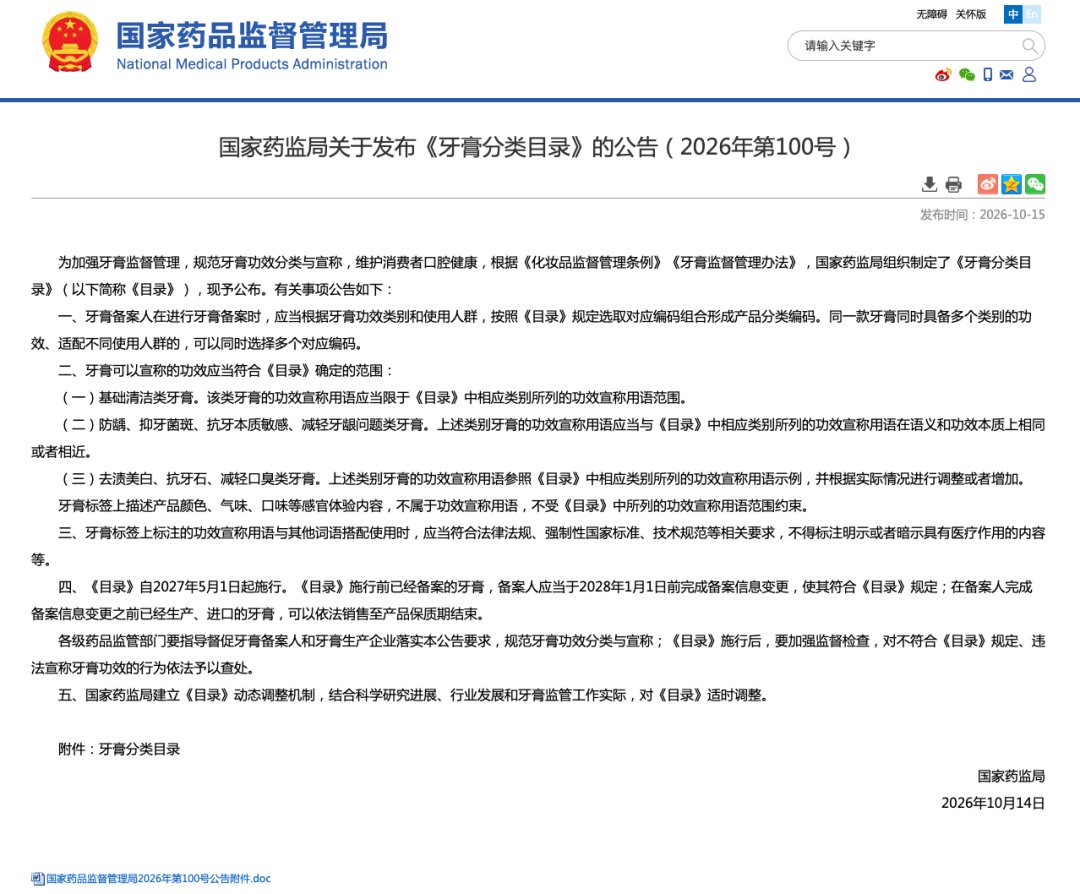Click paragraph starting （三）去渍美白

tap(544, 479)
